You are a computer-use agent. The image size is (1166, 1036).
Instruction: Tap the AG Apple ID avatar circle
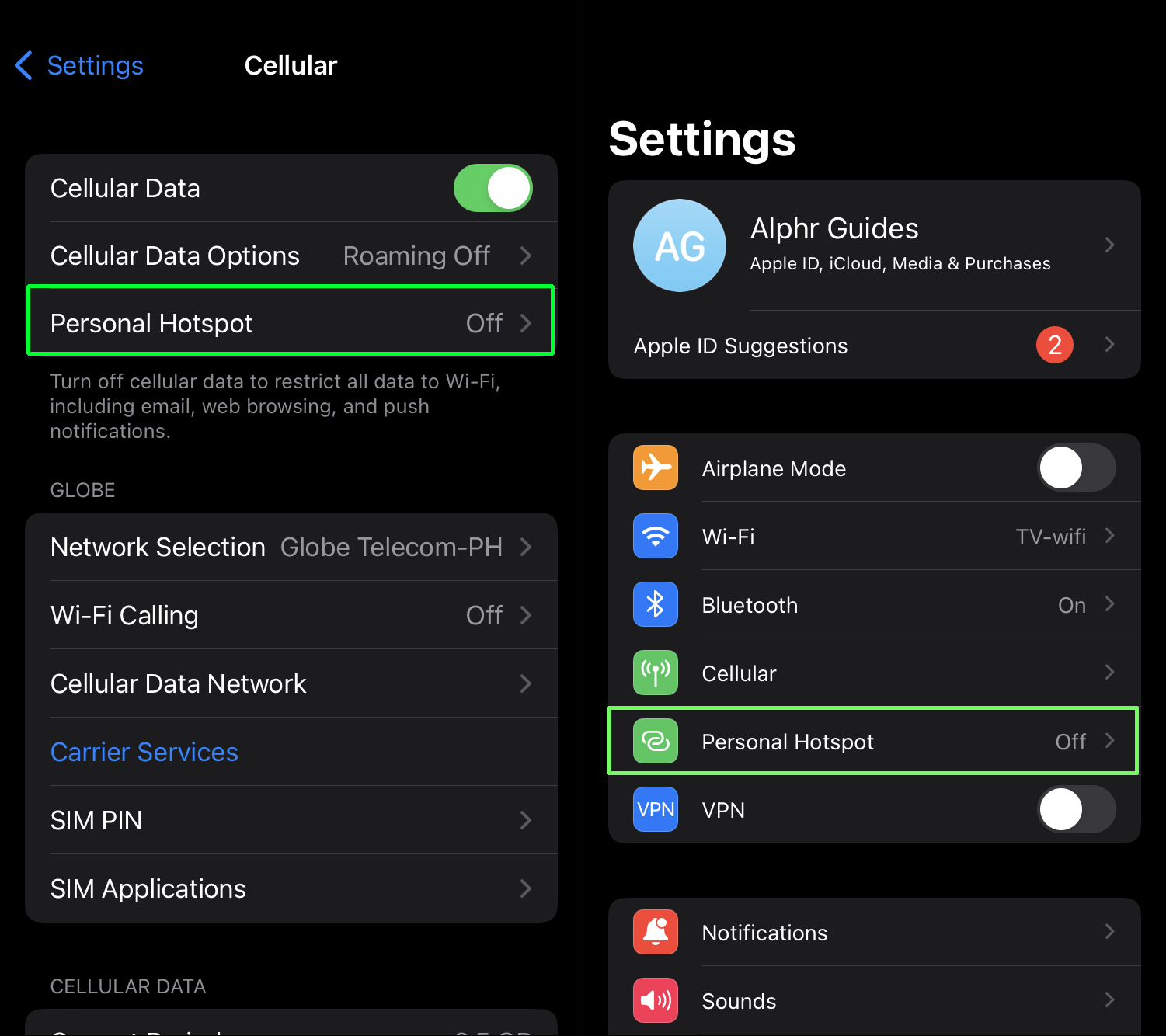679,245
